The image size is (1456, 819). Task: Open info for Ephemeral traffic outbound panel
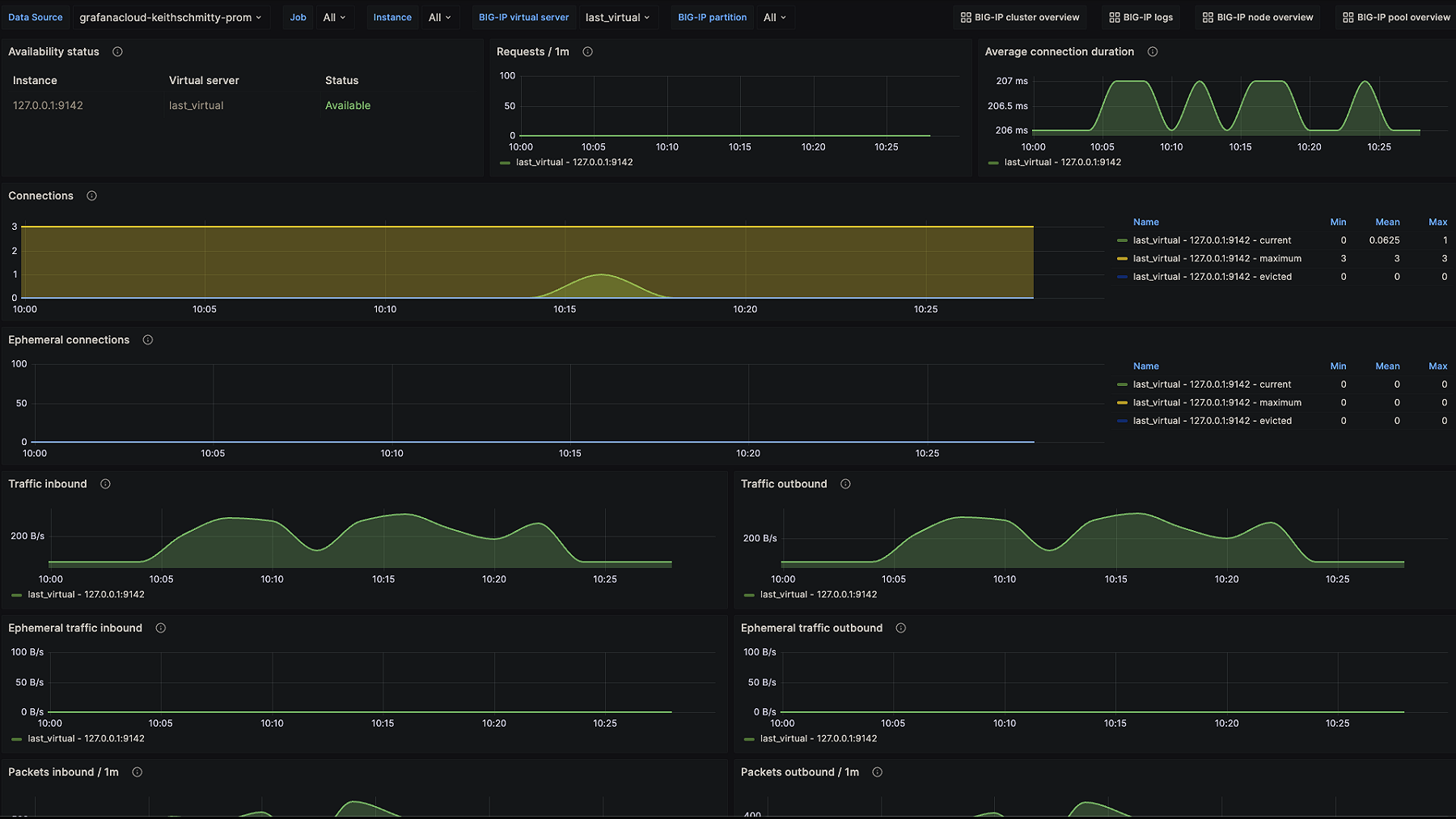click(900, 627)
